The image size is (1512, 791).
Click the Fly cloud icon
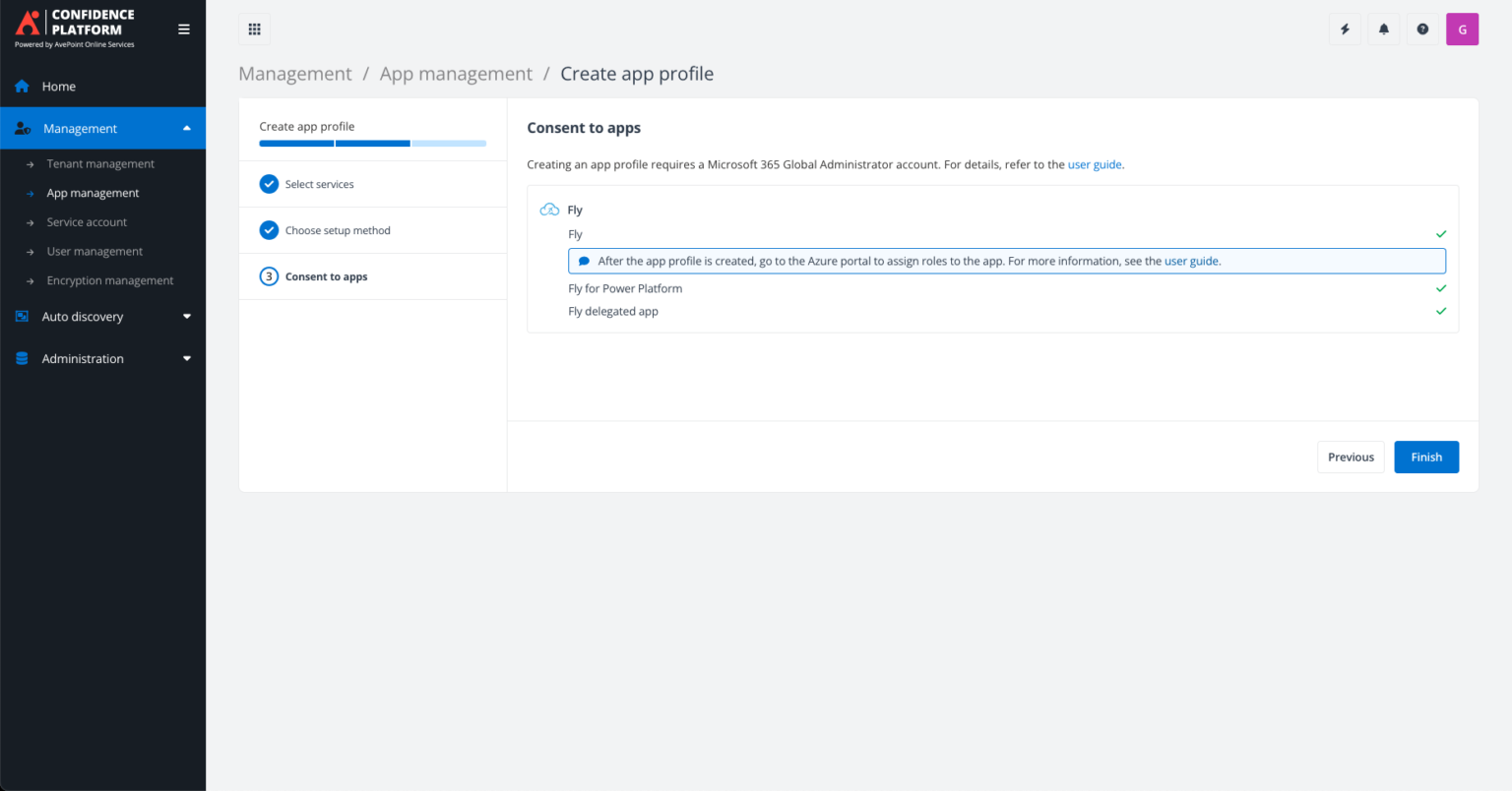(x=549, y=209)
